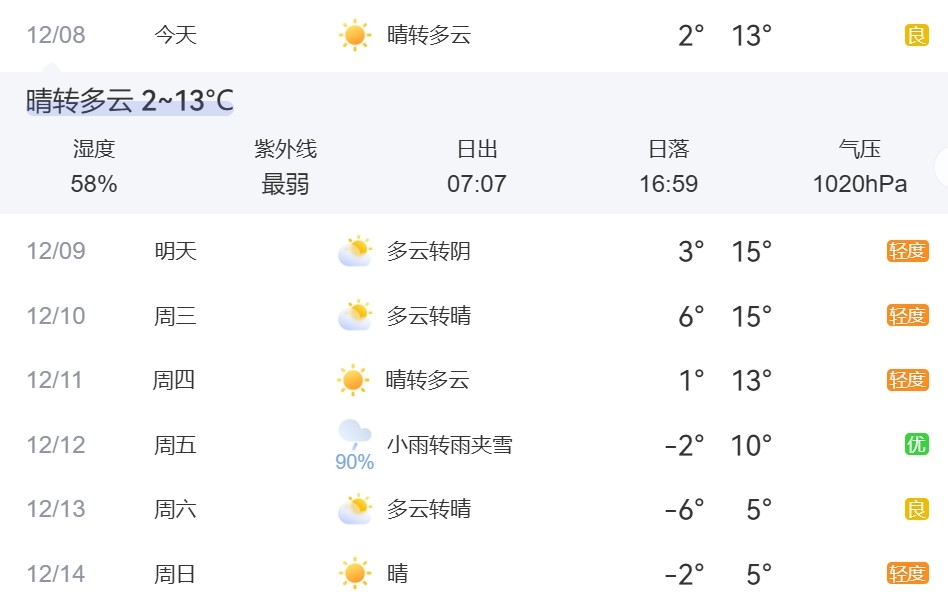Click the orange 轻度 badge for 12/10
The image size is (948, 601).
tap(907, 316)
